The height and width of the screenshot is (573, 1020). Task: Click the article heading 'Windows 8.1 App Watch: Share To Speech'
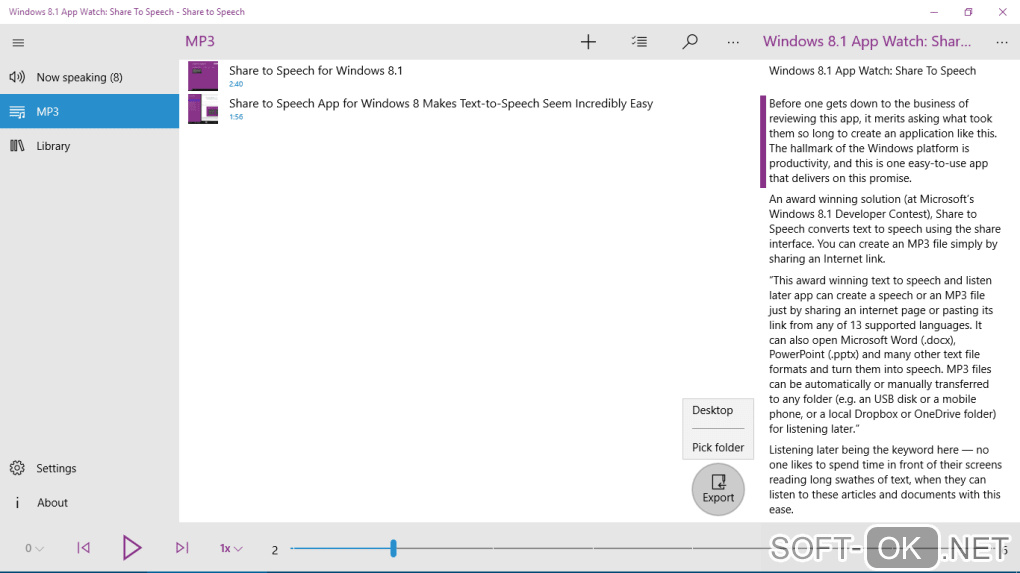(872, 71)
